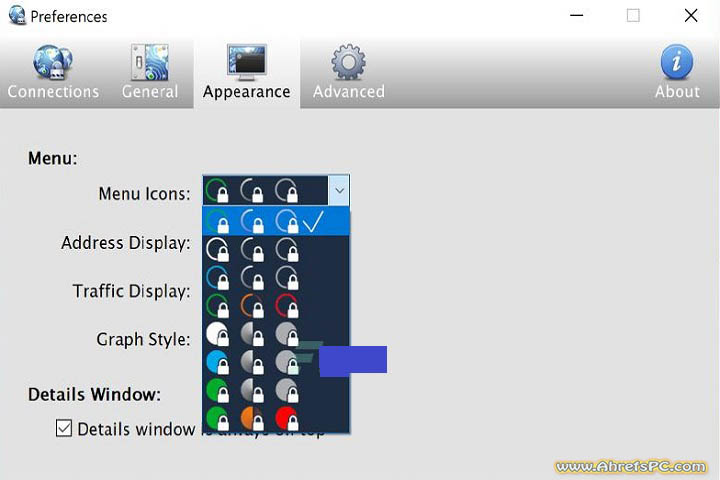
Task: Choose the blue-ring outline icon set
Action: (x=276, y=278)
